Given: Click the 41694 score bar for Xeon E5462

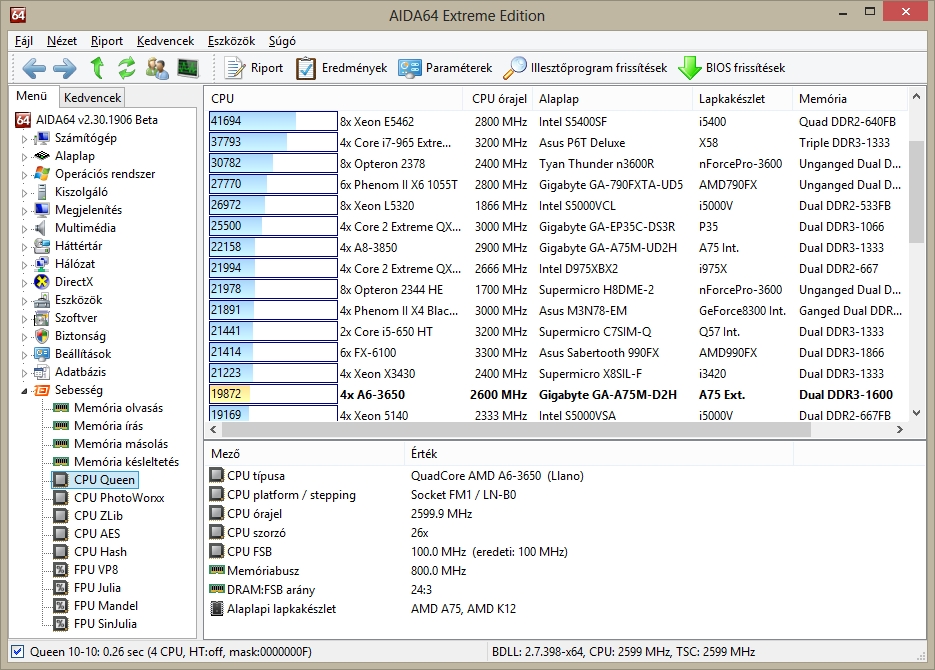Looking at the screenshot, I should point(273,121).
